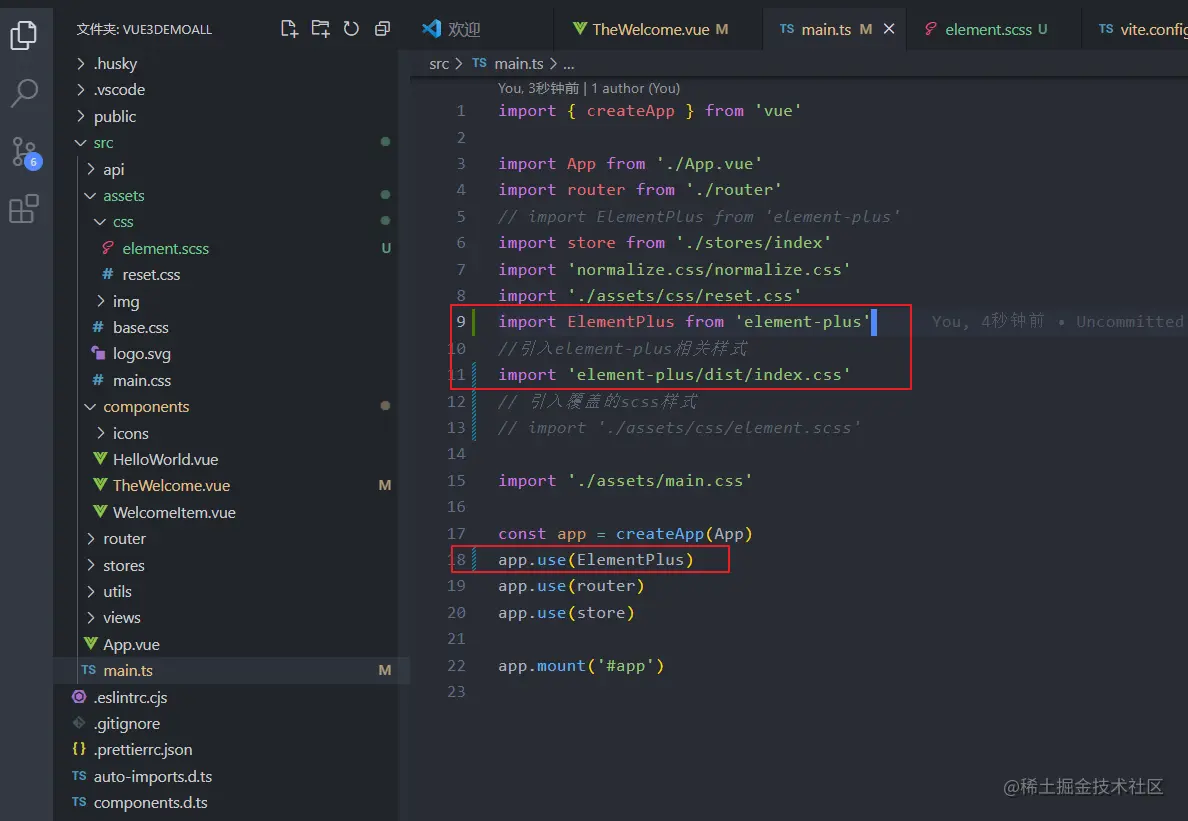1188x821 pixels.
Task: Click the Sass icon on element.scss tab
Action: [x=931, y=29]
